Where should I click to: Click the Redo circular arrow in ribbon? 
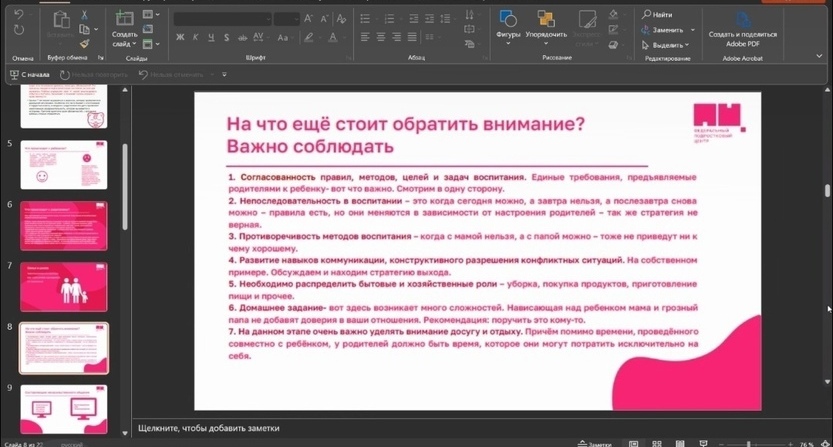click(19, 30)
